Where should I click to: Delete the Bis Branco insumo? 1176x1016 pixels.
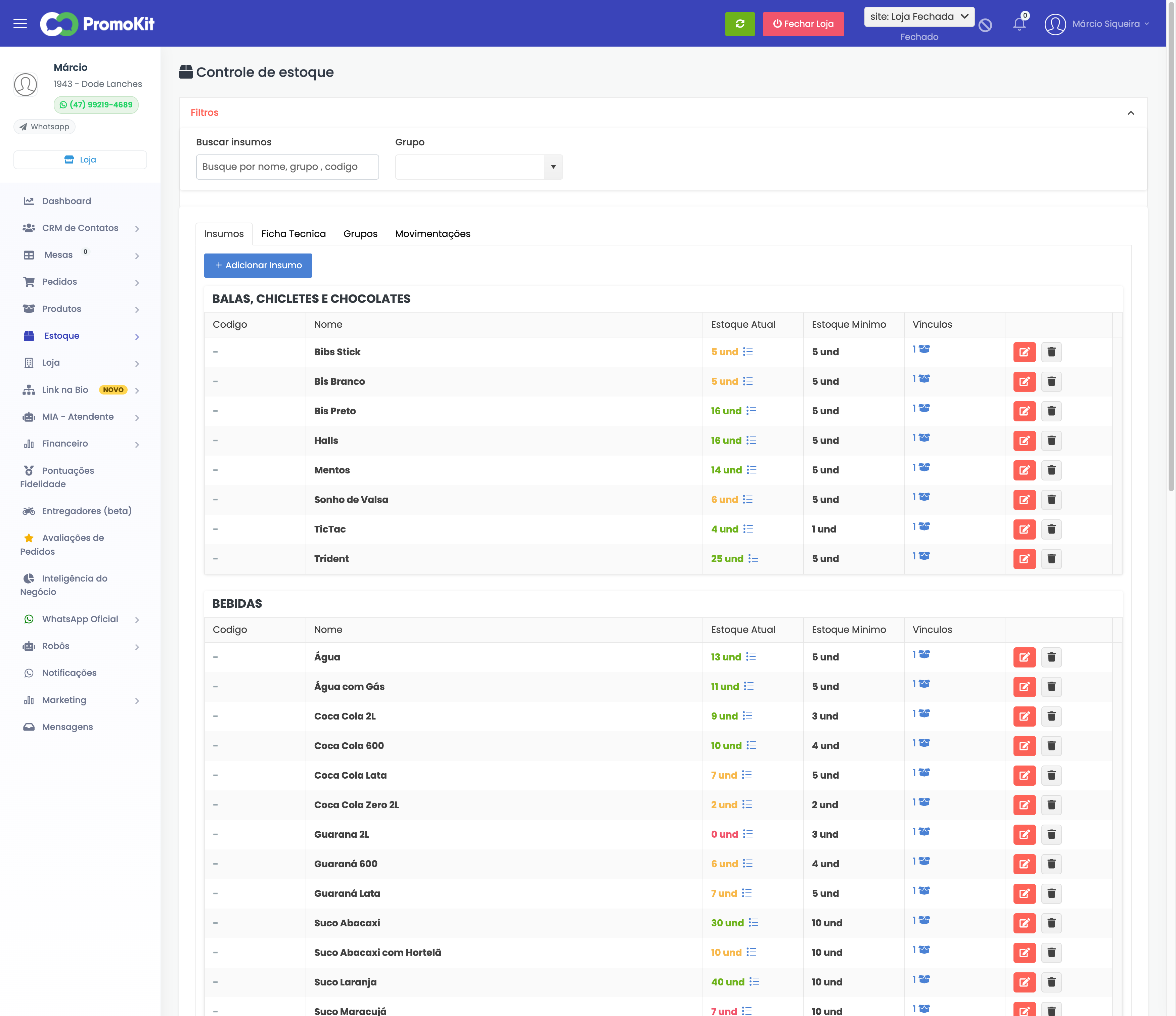[x=1051, y=381]
